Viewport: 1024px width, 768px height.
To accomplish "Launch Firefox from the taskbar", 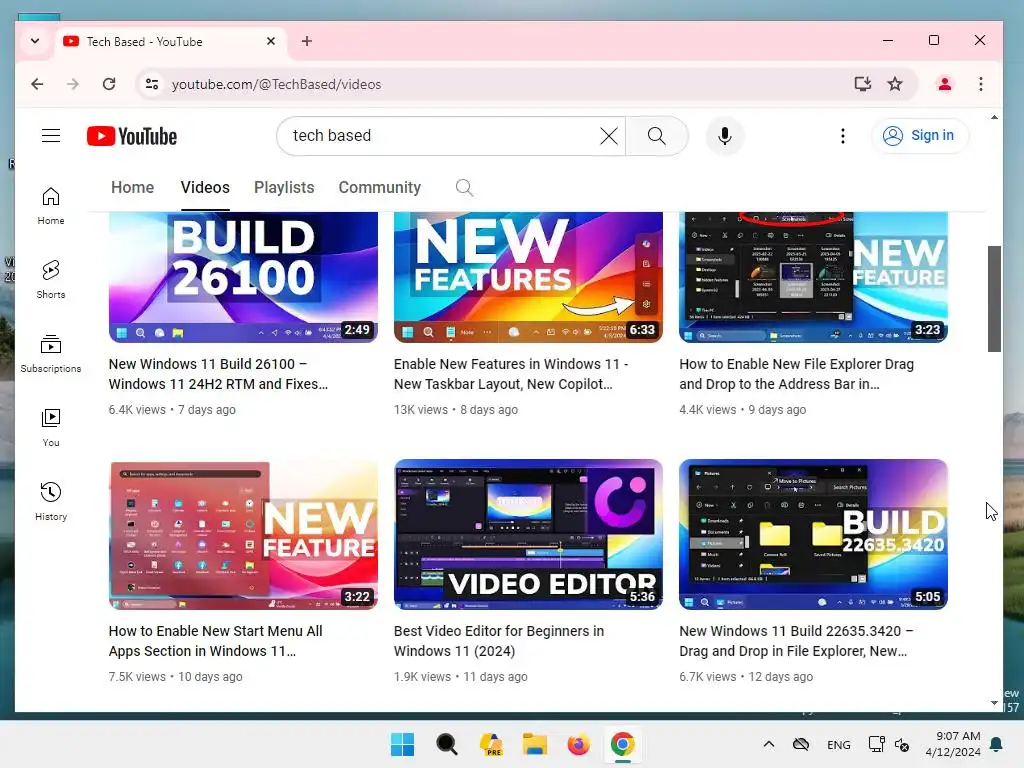I will tap(578, 744).
